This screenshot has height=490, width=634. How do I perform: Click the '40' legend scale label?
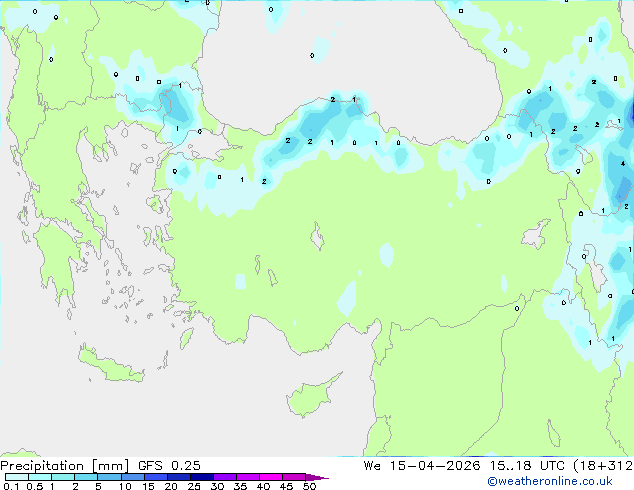263,486
